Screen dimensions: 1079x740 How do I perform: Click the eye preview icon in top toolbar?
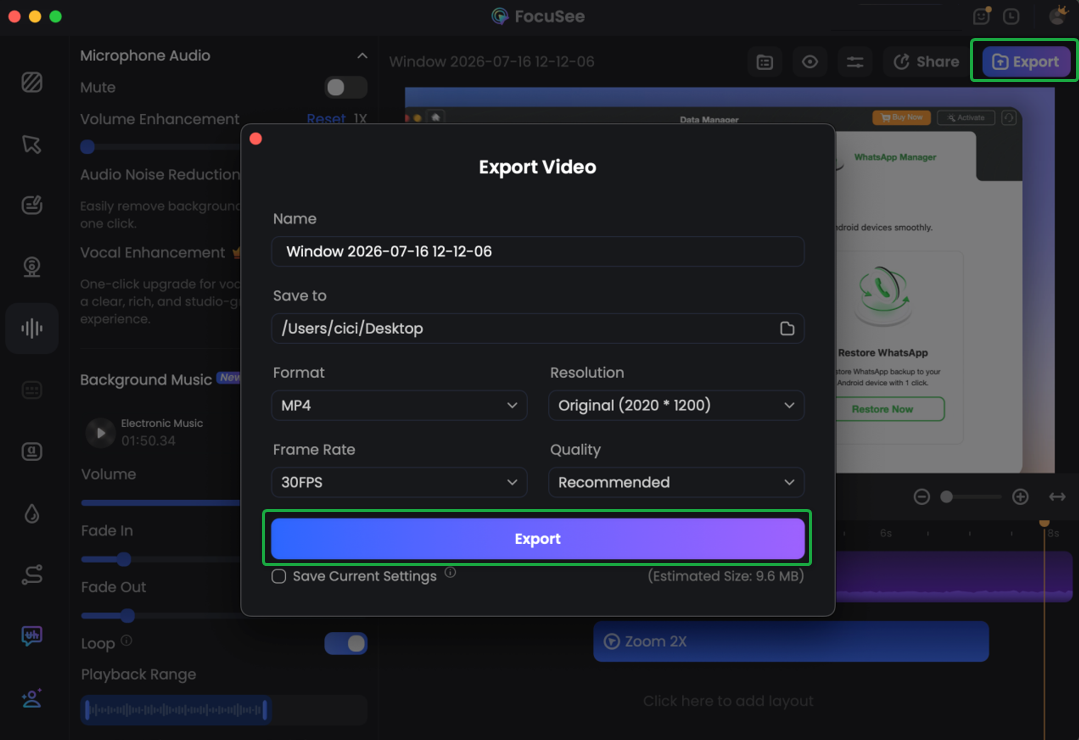[x=810, y=62]
